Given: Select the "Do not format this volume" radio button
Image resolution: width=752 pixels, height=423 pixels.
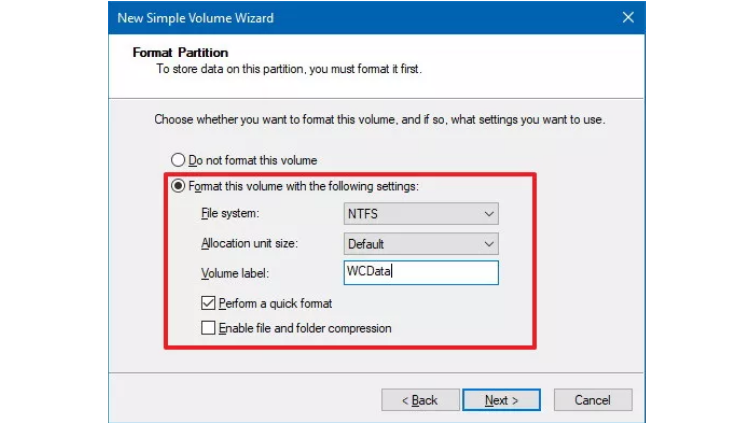Looking at the screenshot, I should (x=179, y=160).
